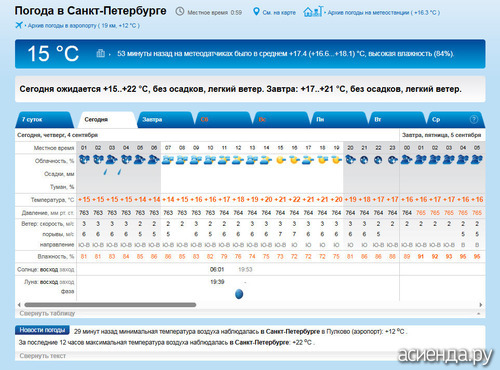
Task: Click the sunny icon at 15 hour
Action: (280, 160)
